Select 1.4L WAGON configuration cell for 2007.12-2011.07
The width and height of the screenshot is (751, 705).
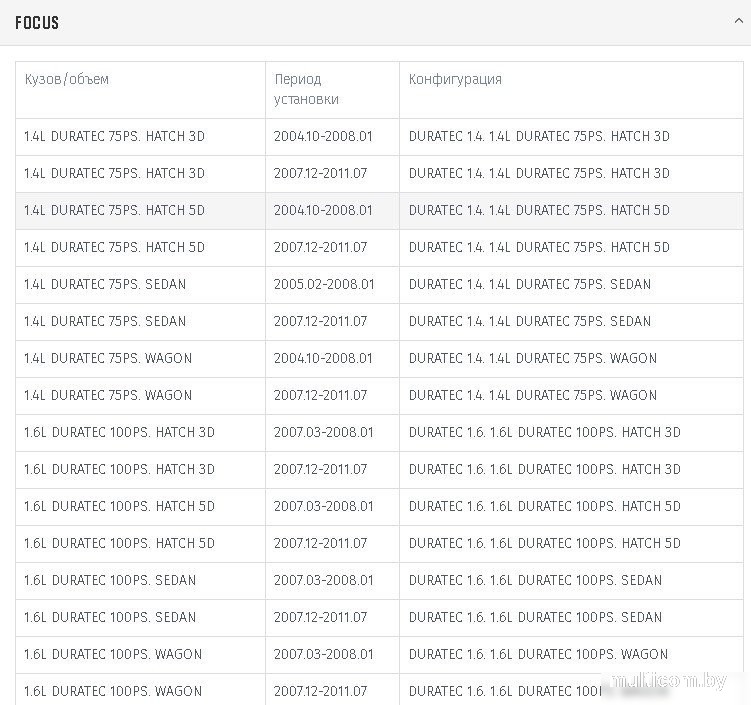[x=533, y=395]
